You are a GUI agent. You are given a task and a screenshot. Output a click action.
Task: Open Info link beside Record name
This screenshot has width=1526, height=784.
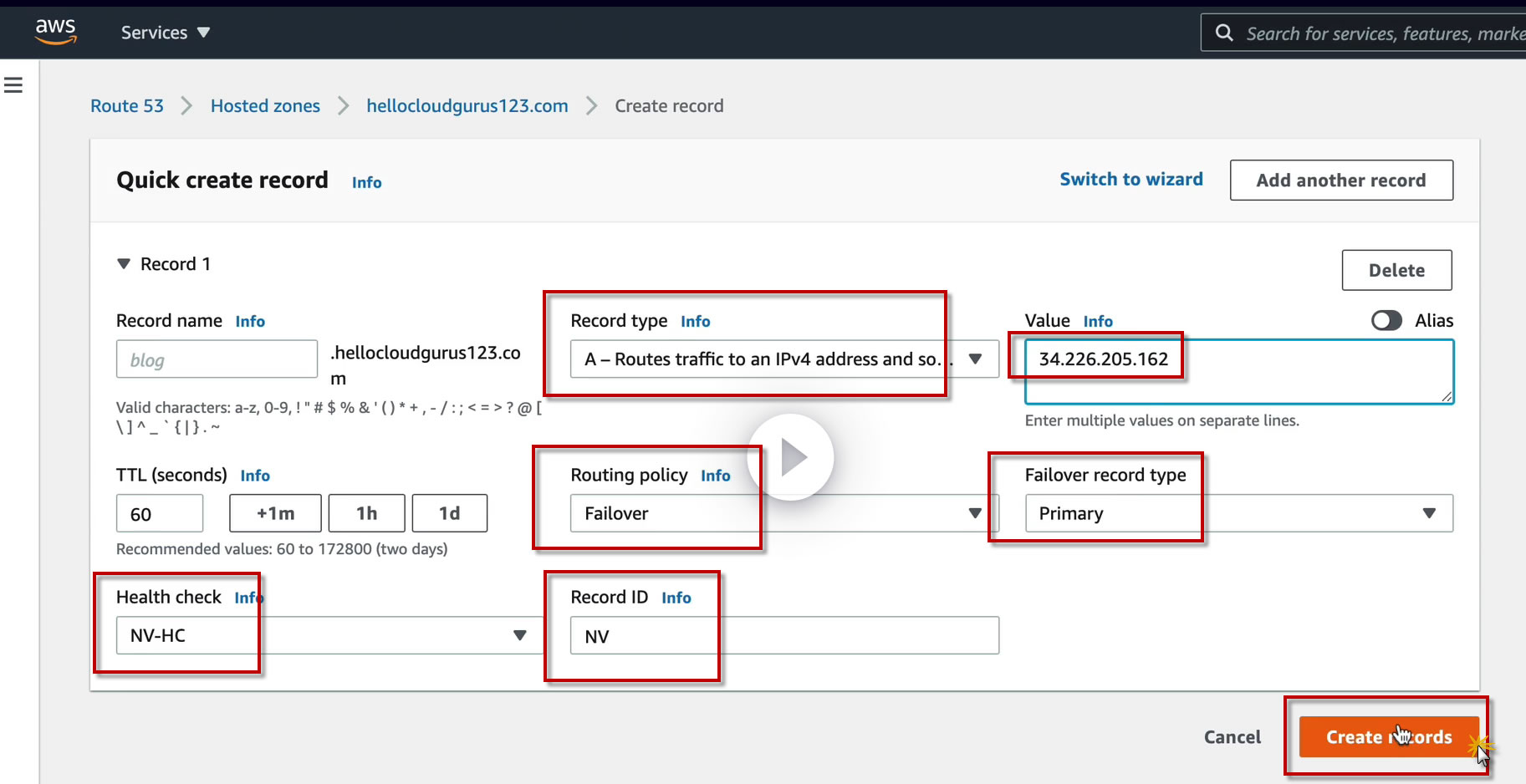pos(250,322)
